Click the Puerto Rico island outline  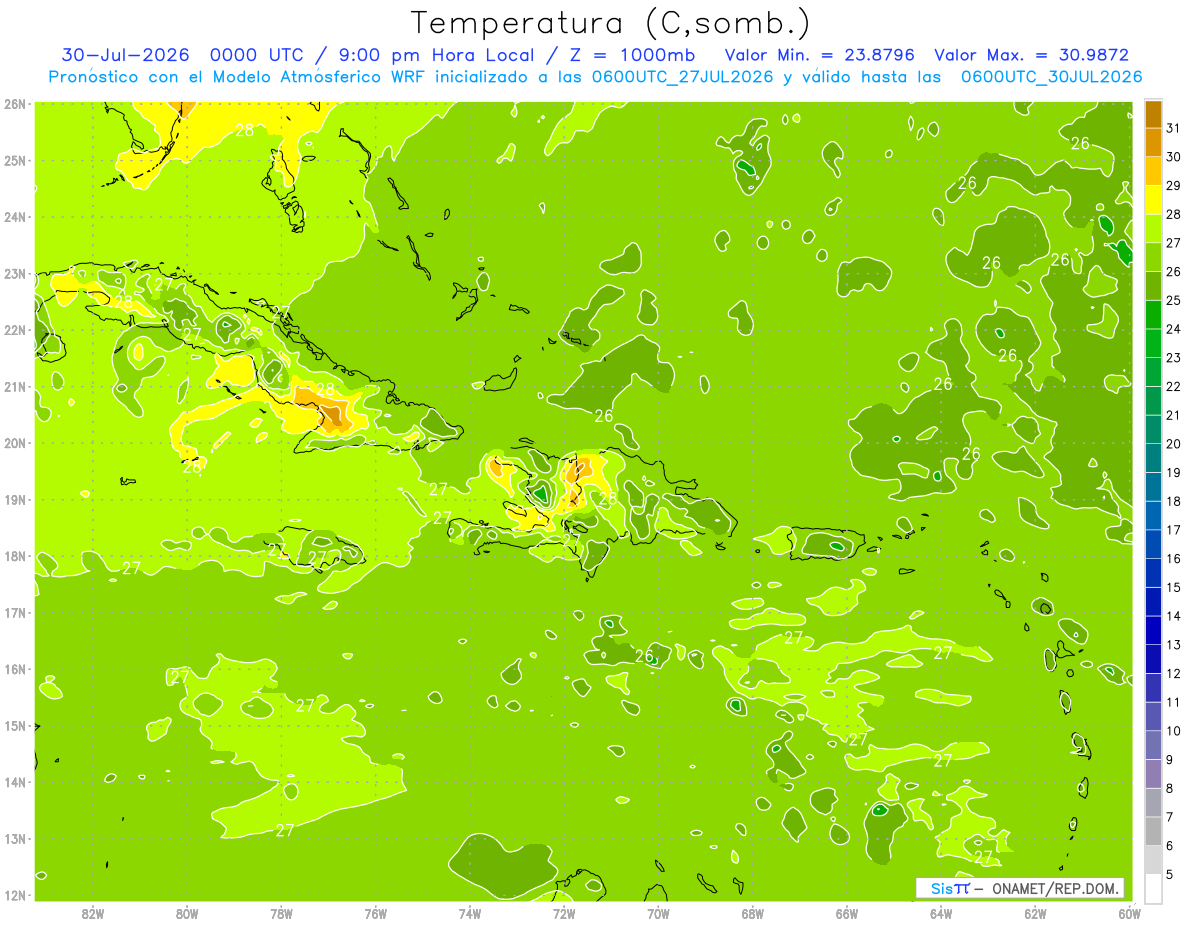click(828, 544)
